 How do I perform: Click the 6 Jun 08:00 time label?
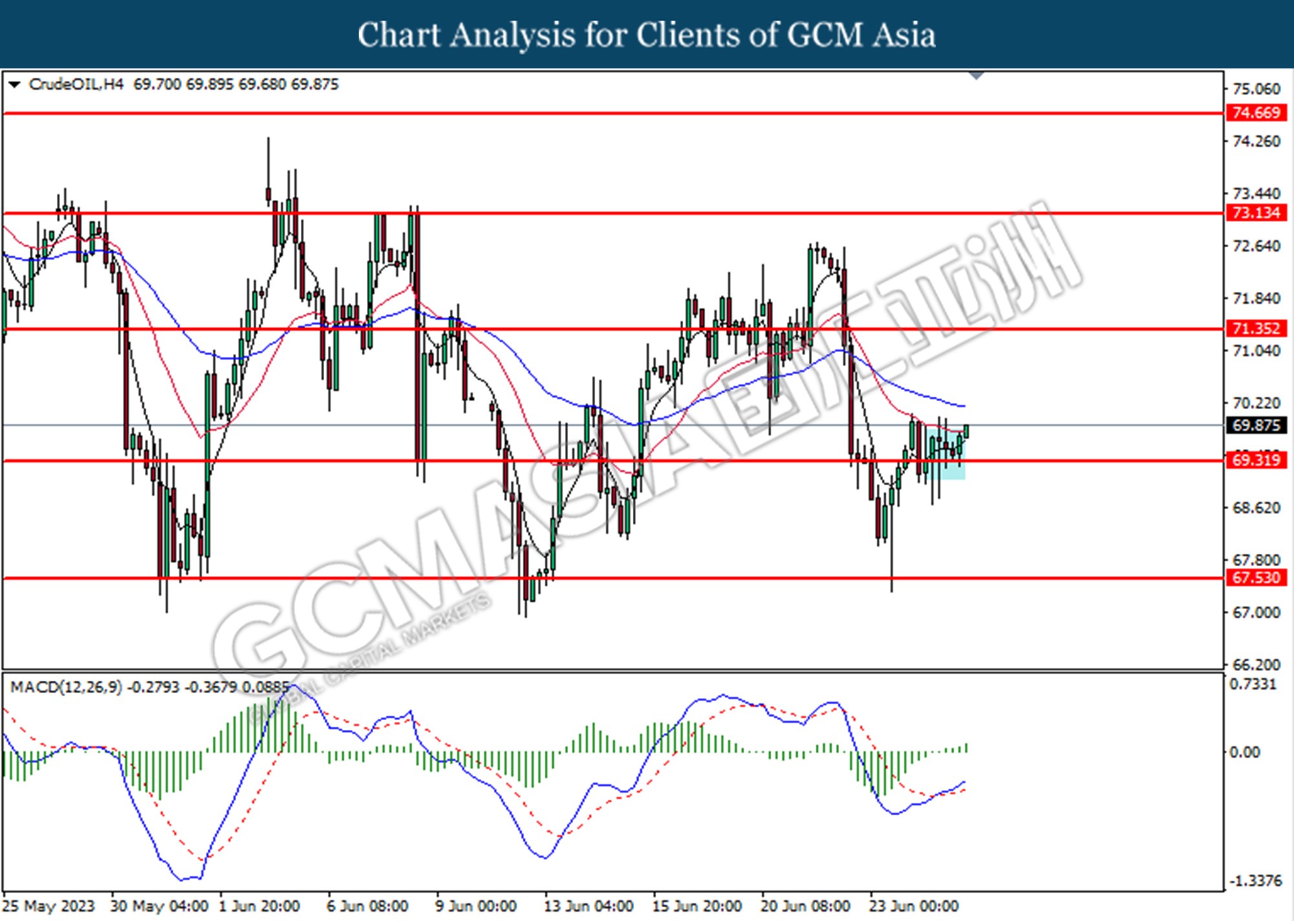pyautogui.click(x=367, y=907)
